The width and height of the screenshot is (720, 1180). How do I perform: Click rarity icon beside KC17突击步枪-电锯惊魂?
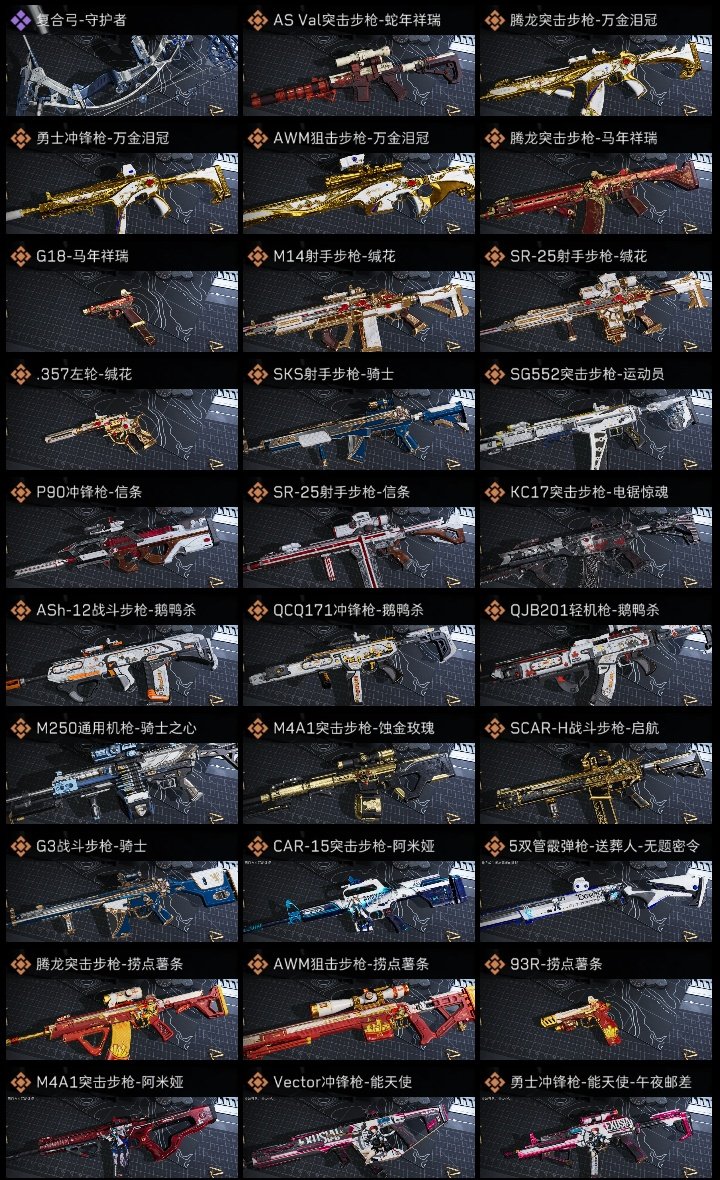(494, 492)
